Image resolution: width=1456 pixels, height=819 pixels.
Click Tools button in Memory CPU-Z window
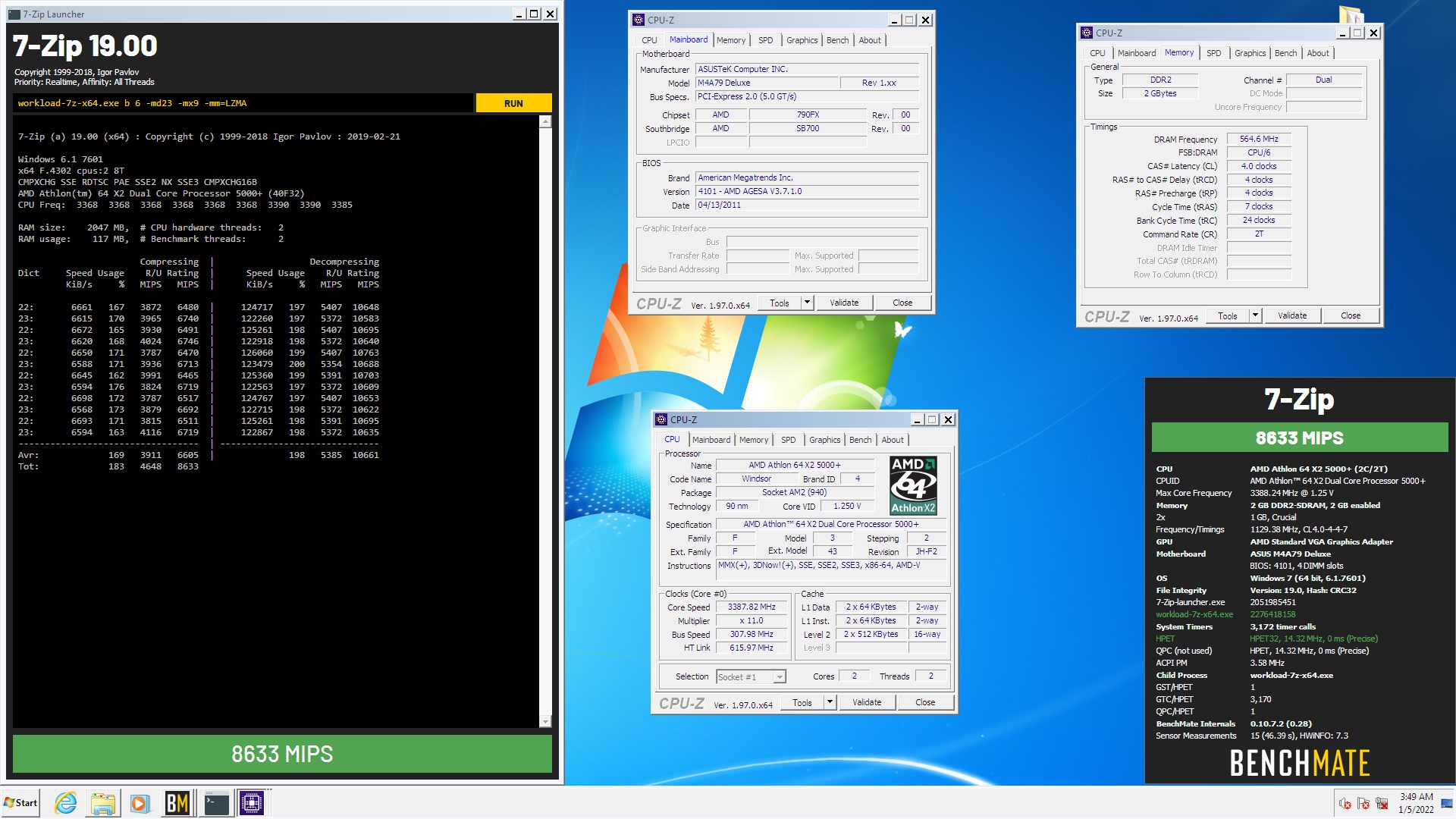[x=1228, y=316]
